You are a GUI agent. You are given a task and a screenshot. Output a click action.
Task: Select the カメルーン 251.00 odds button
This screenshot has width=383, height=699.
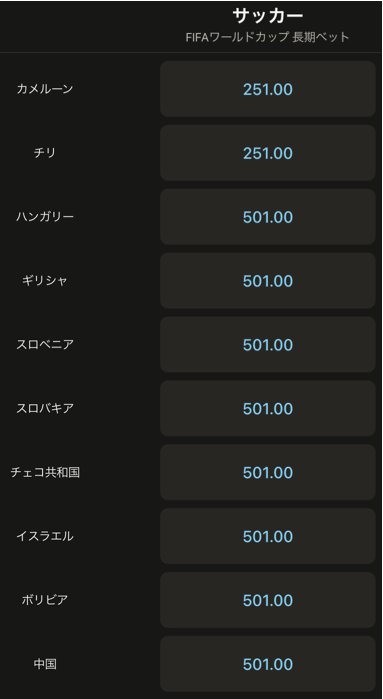(x=268, y=89)
